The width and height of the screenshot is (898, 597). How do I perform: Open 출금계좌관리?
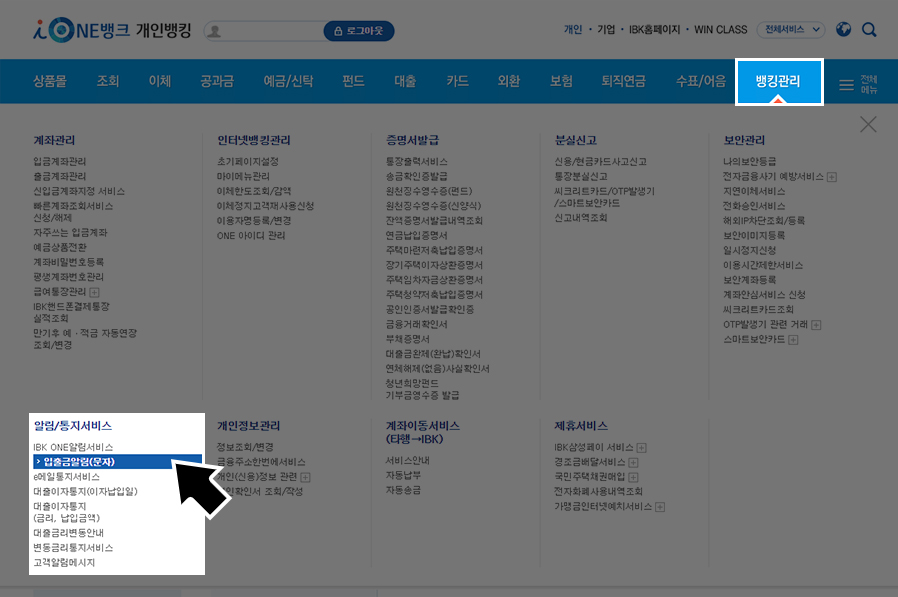pyautogui.click(x=60, y=176)
